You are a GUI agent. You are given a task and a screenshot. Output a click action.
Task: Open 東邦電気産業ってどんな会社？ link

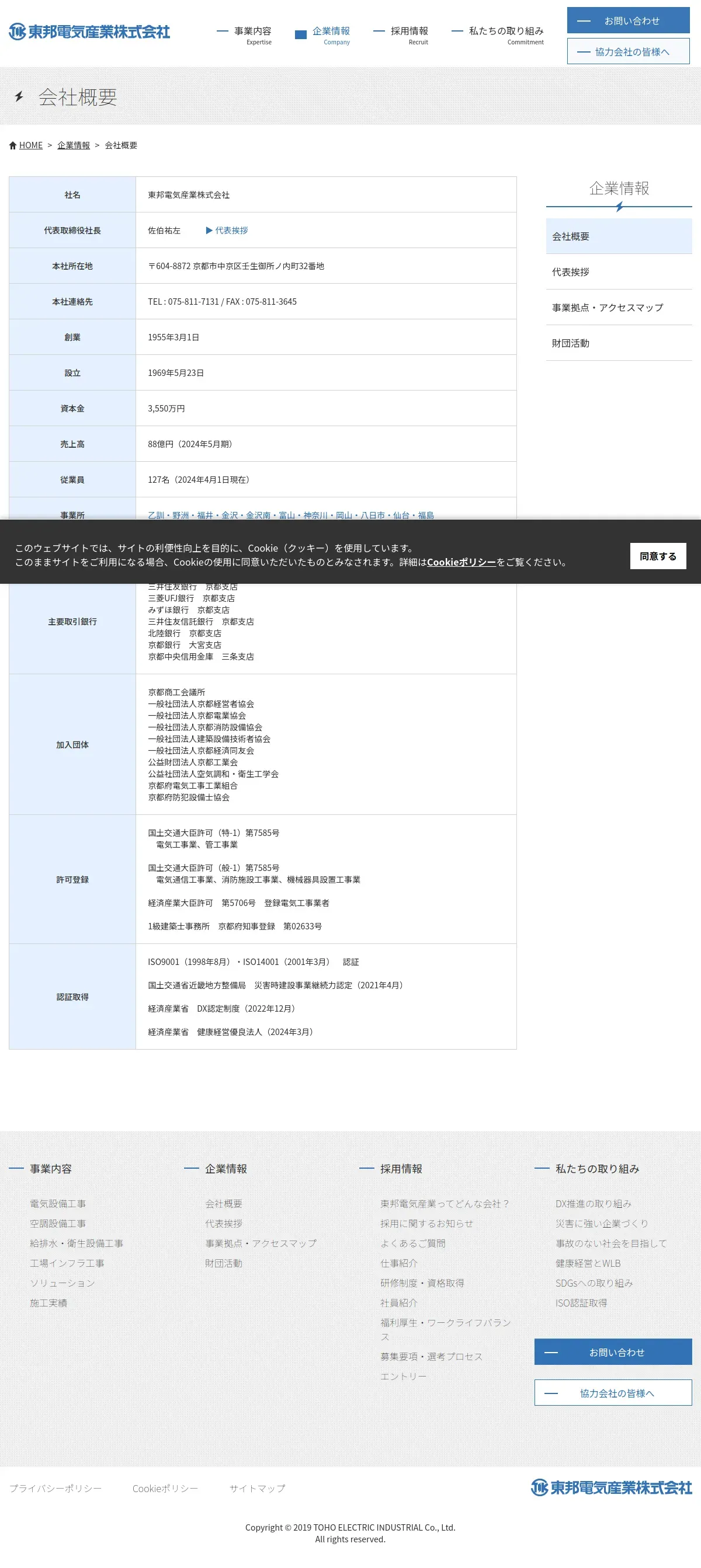pyautogui.click(x=445, y=1203)
